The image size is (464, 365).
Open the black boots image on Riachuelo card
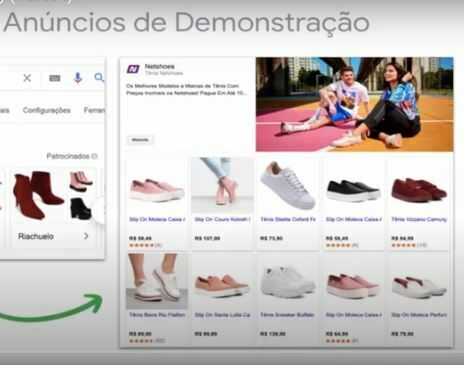click(81, 208)
